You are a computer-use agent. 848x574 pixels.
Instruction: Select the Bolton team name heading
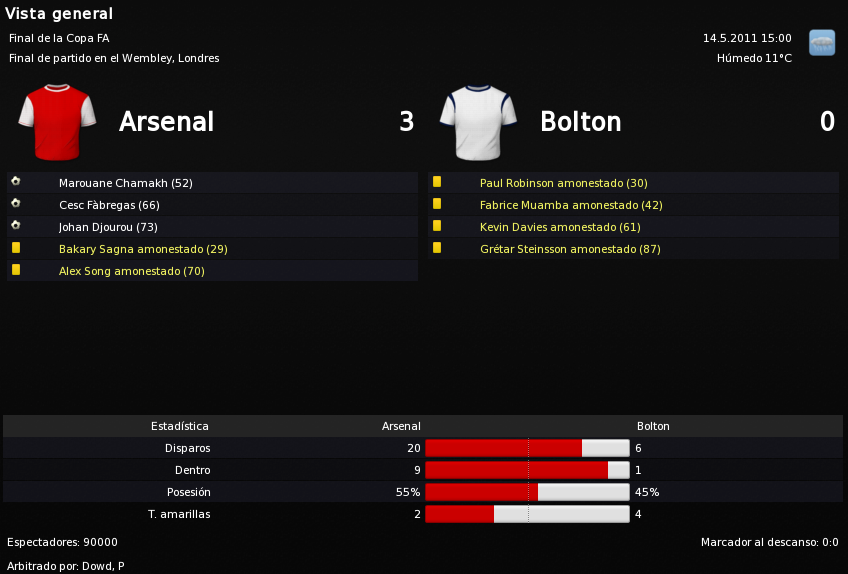tap(581, 121)
